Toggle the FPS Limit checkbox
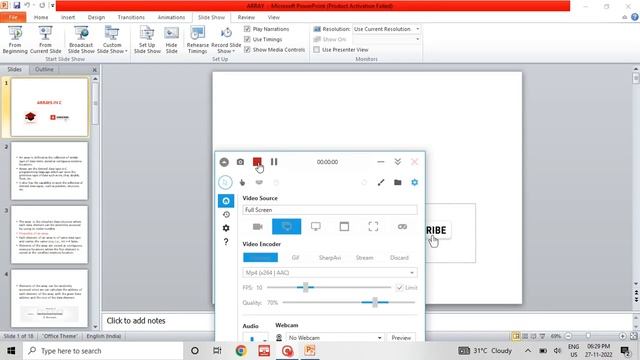640x360 pixels. [399, 288]
